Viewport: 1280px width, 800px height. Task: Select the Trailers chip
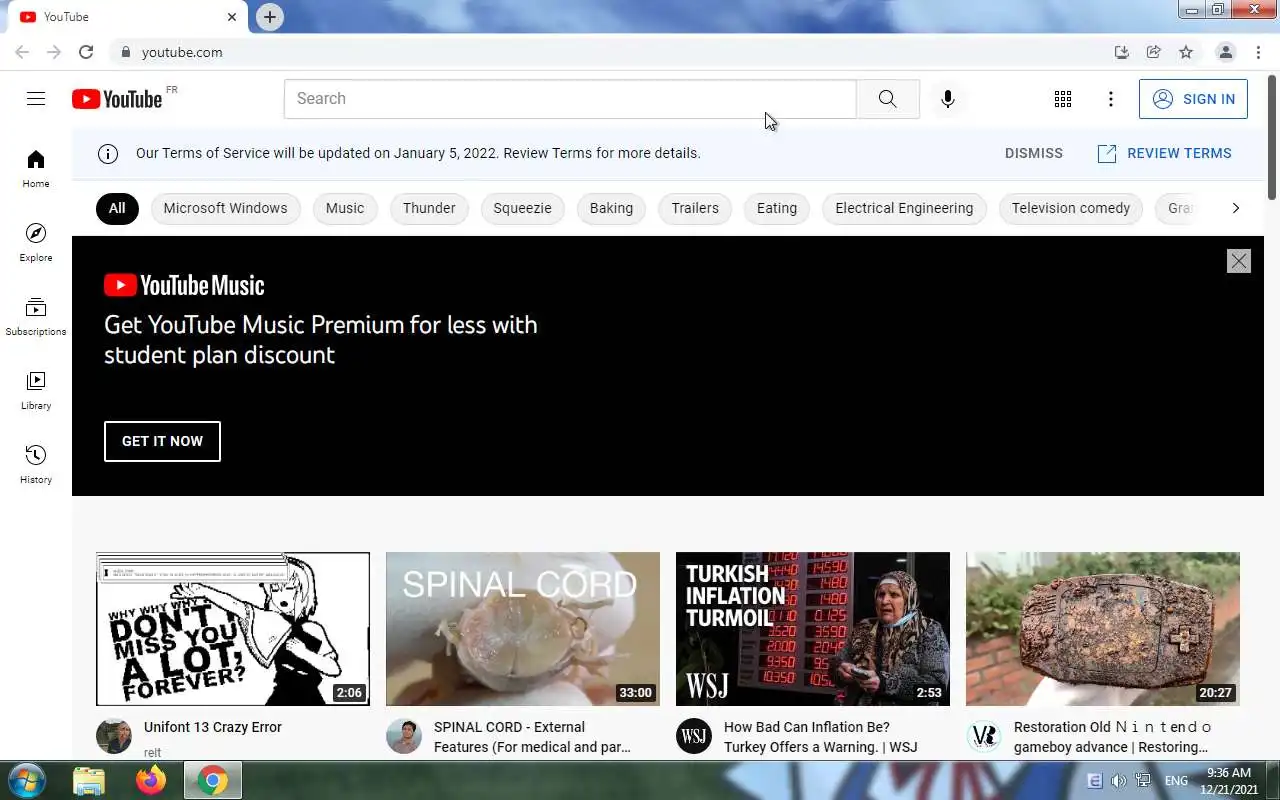click(695, 208)
